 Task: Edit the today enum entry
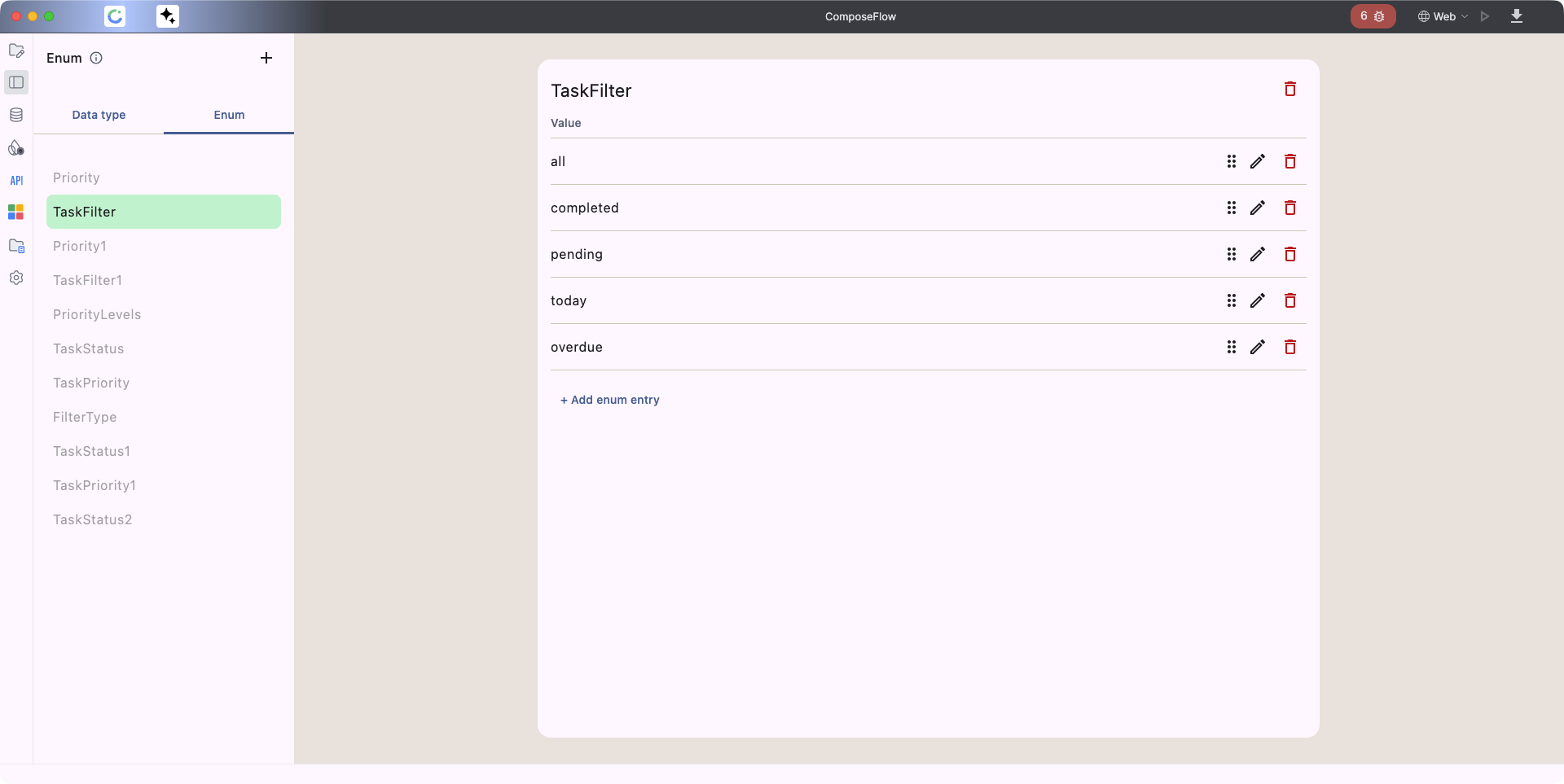point(1258,300)
